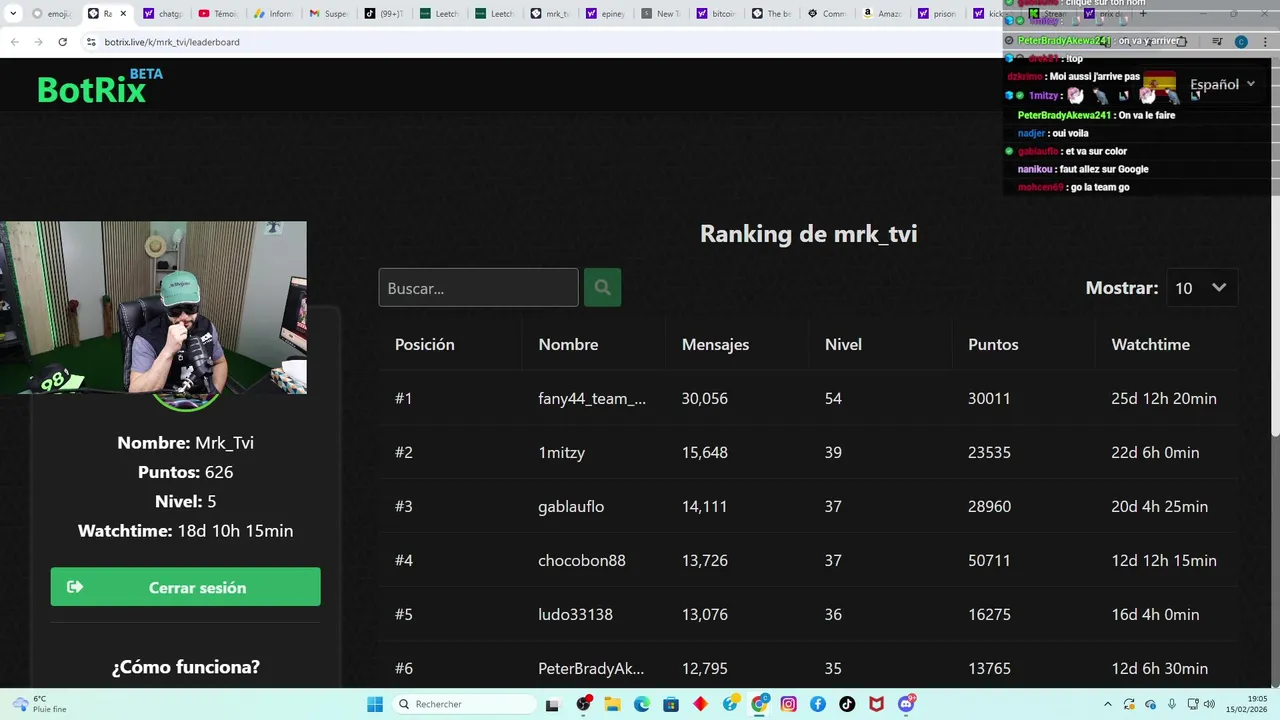Switch to the mrk_tv tab
Viewport: 1280px width, 720px height.
point(550,14)
